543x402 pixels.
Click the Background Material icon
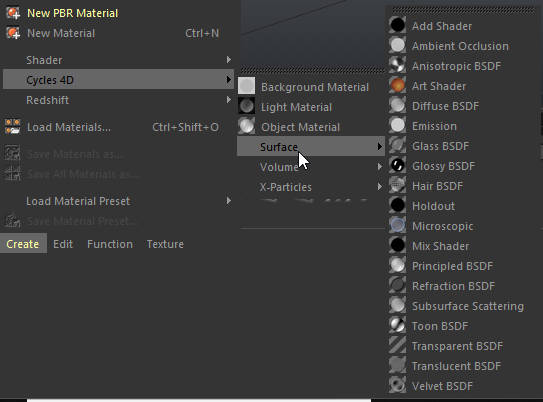point(247,86)
